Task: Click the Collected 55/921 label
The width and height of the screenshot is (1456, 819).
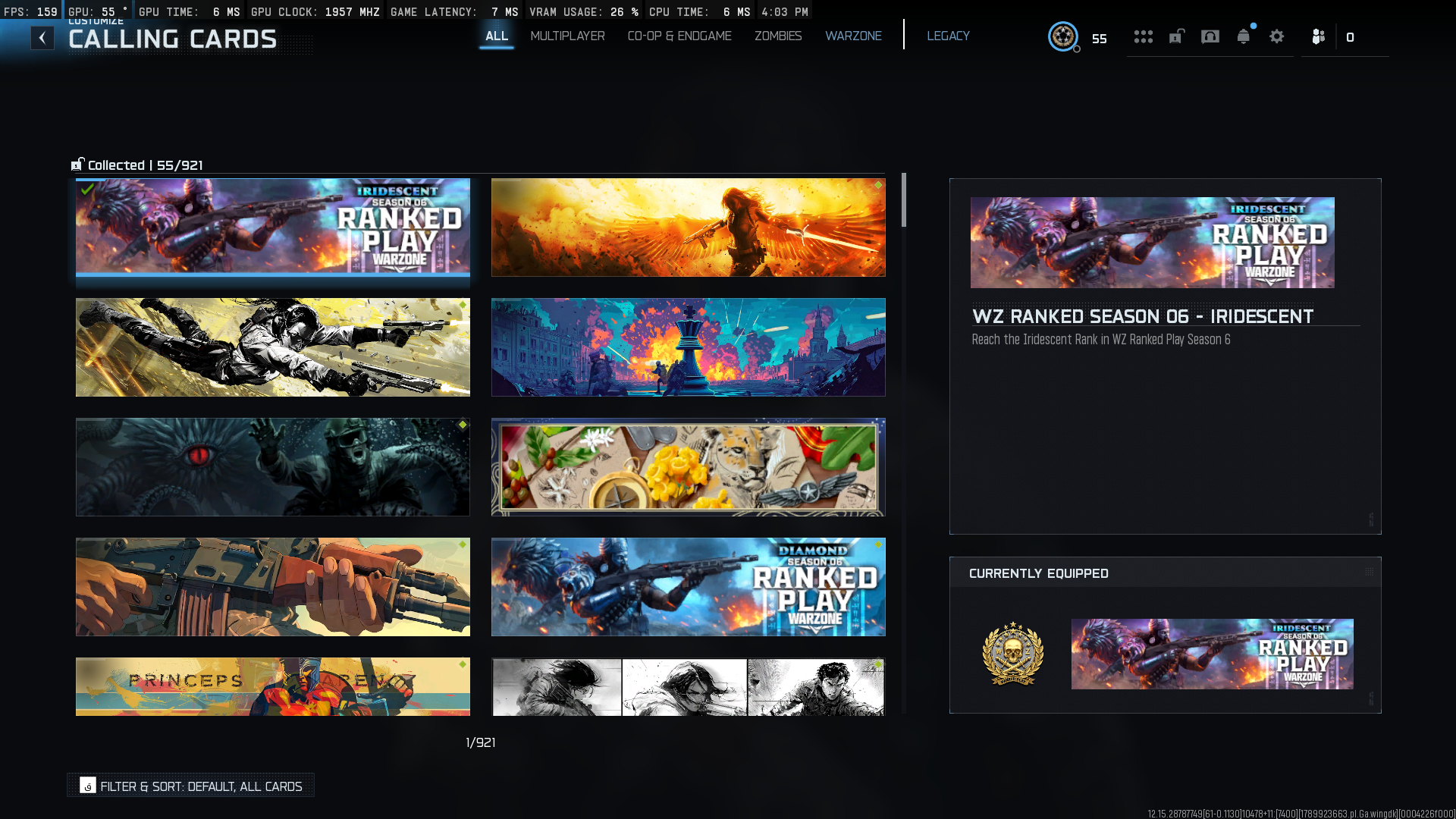Action: pyautogui.click(x=145, y=165)
